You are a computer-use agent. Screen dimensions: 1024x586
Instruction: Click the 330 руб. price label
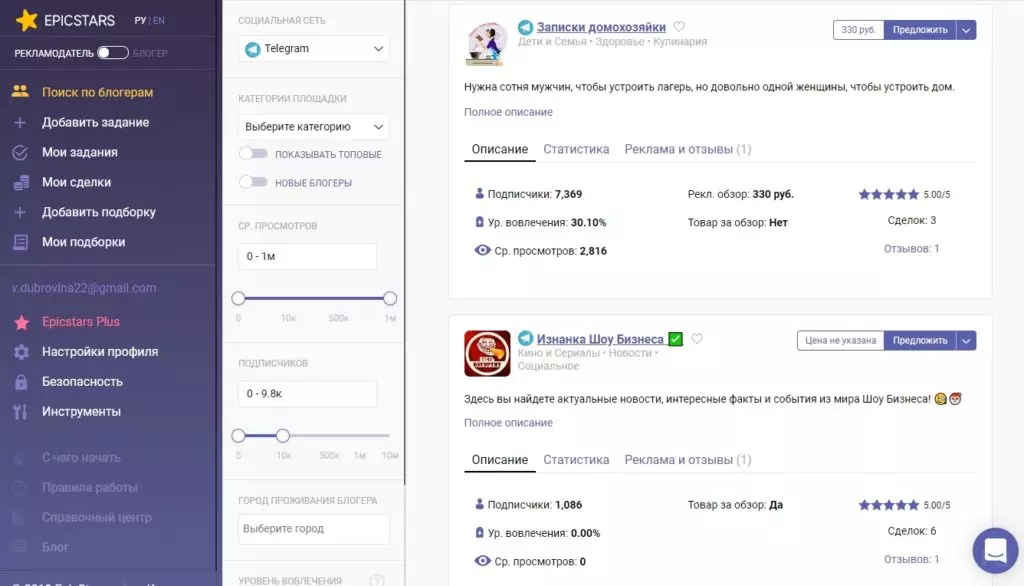(x=858, y=30)
